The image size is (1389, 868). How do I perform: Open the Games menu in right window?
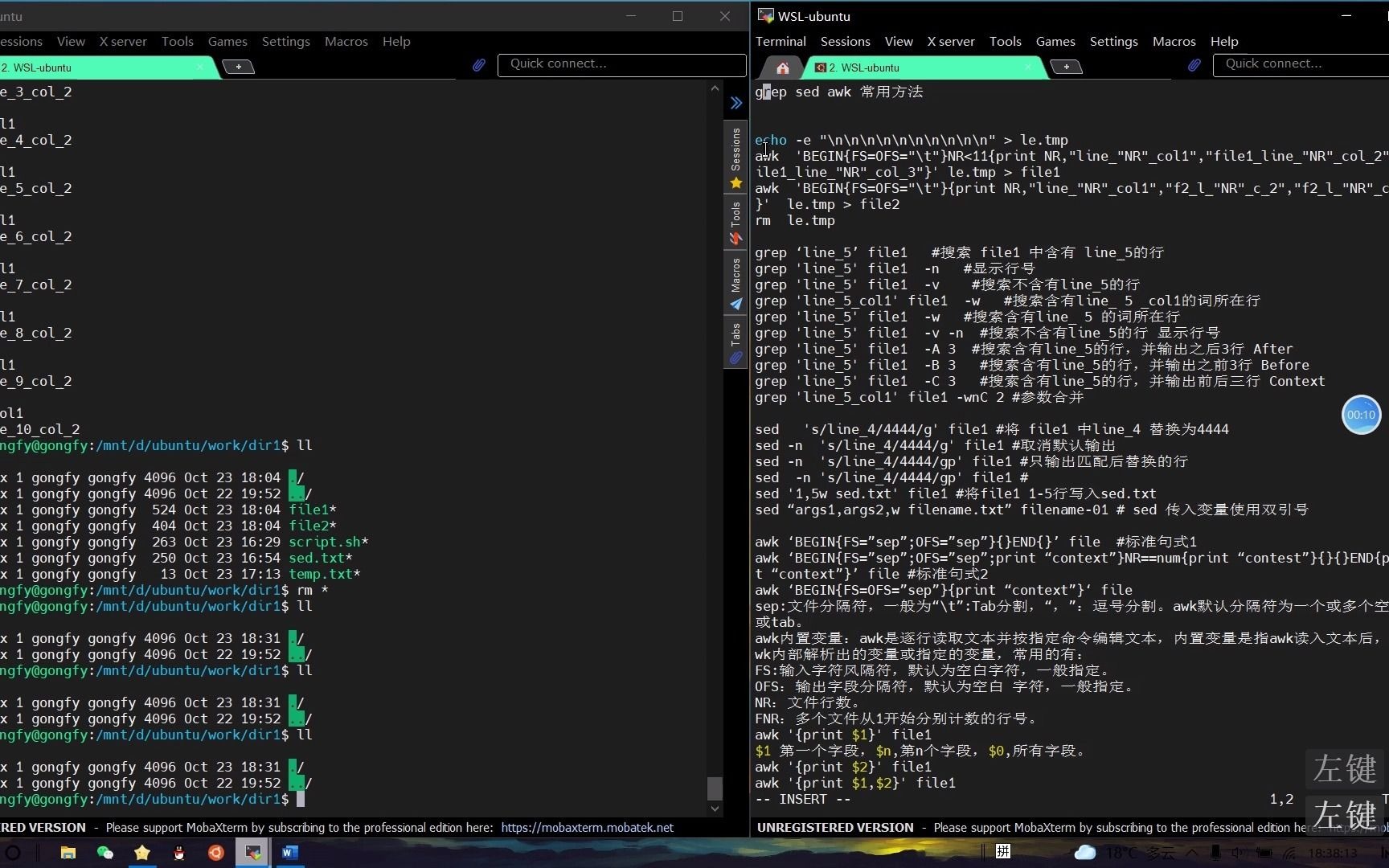click(1055, 41)
